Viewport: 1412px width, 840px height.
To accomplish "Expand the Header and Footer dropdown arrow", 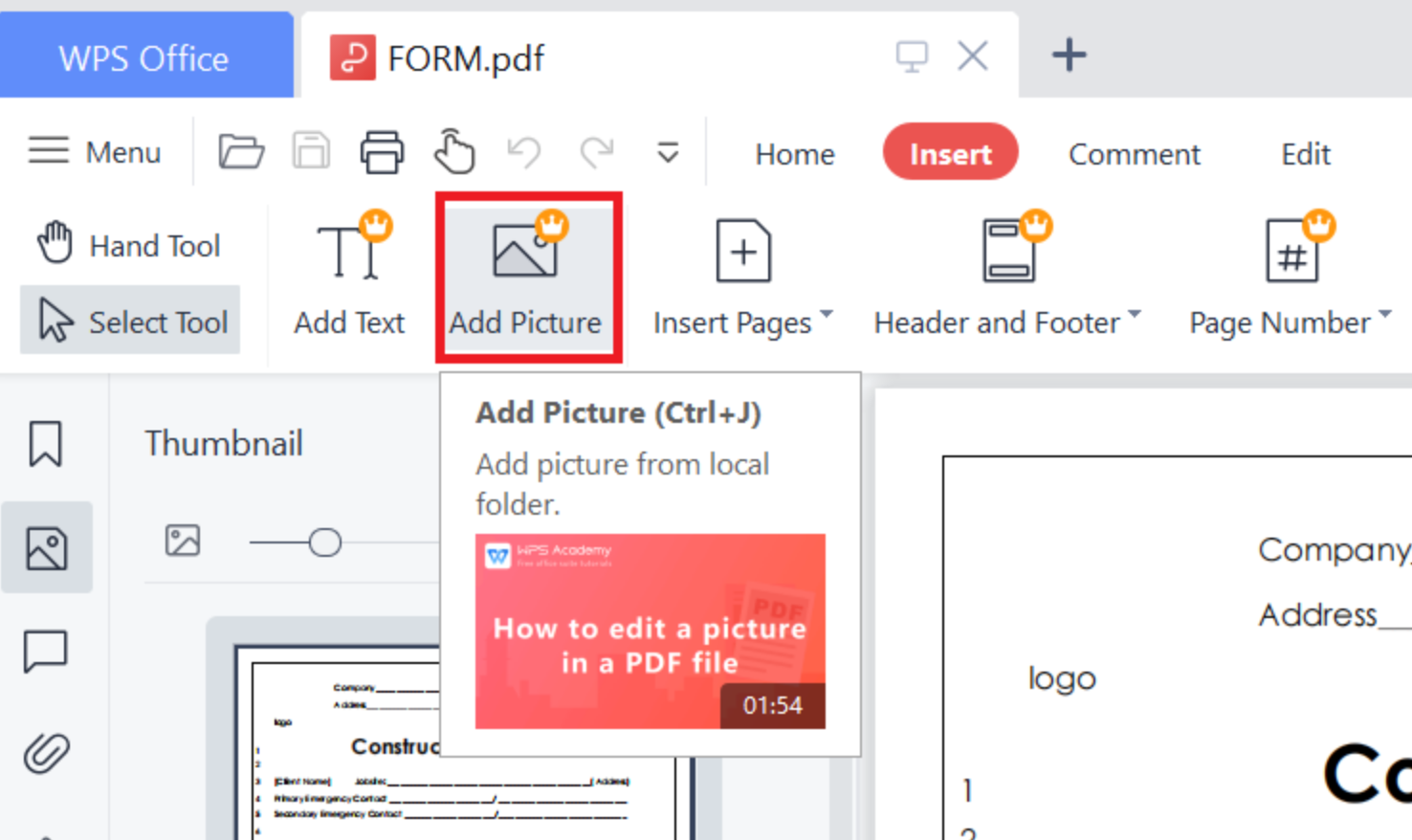I will point(1135,314).
